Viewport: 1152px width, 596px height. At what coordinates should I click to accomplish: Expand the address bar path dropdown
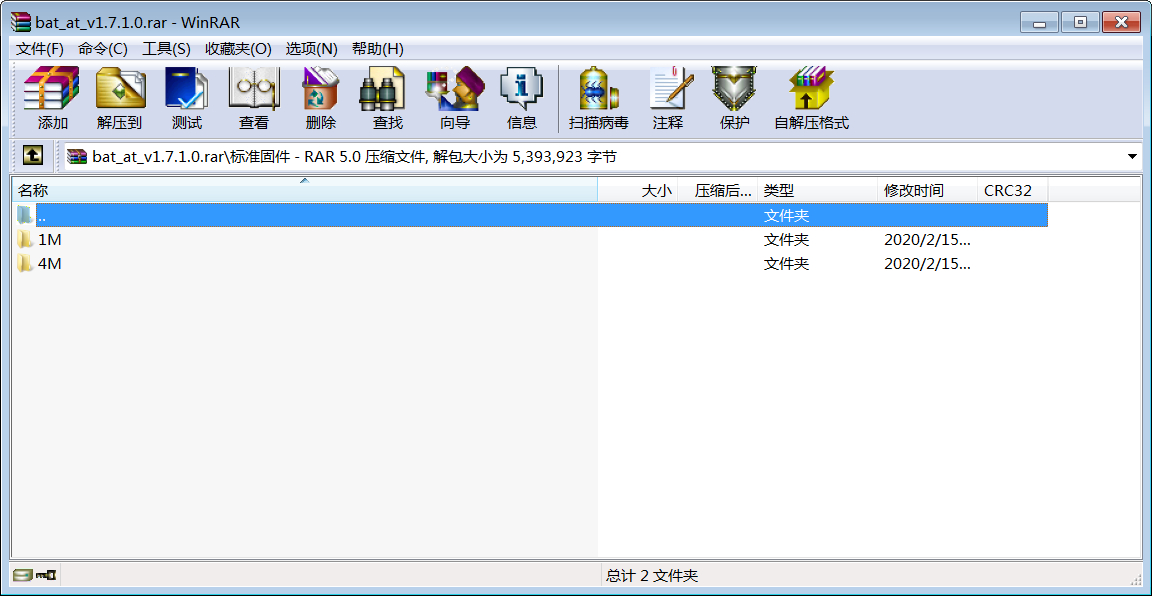point(1132,156)
